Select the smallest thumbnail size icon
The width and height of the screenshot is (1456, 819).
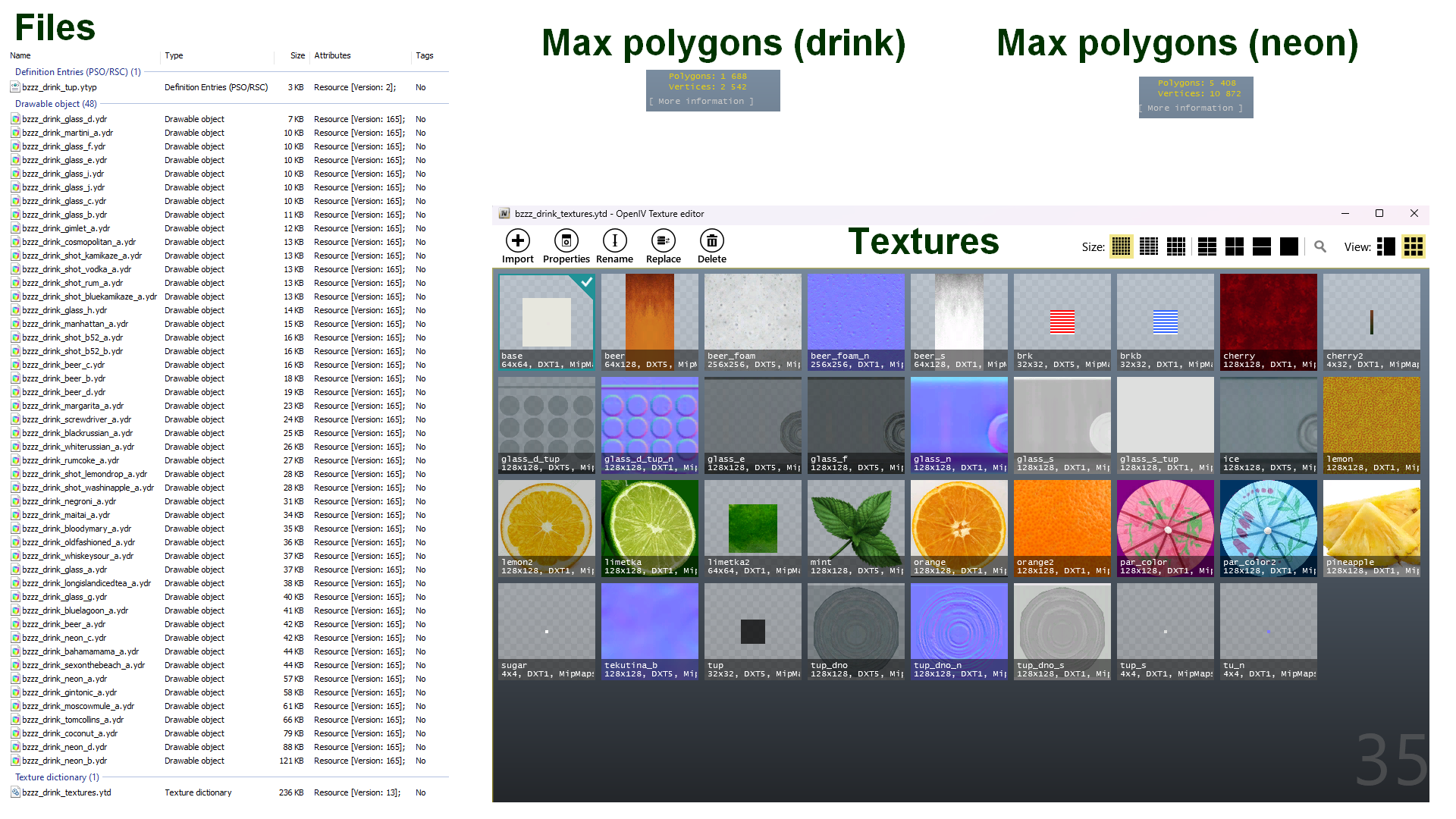click(x=1121, y=246)
